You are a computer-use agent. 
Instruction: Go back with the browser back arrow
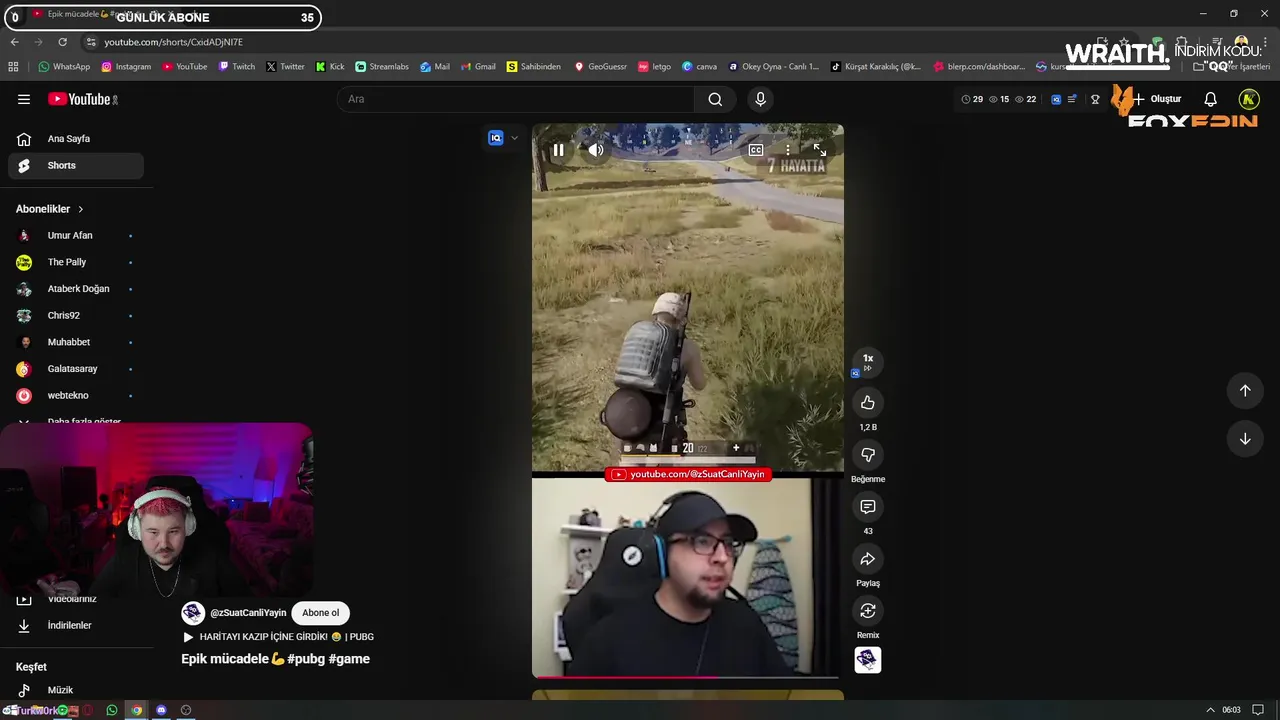14,42
